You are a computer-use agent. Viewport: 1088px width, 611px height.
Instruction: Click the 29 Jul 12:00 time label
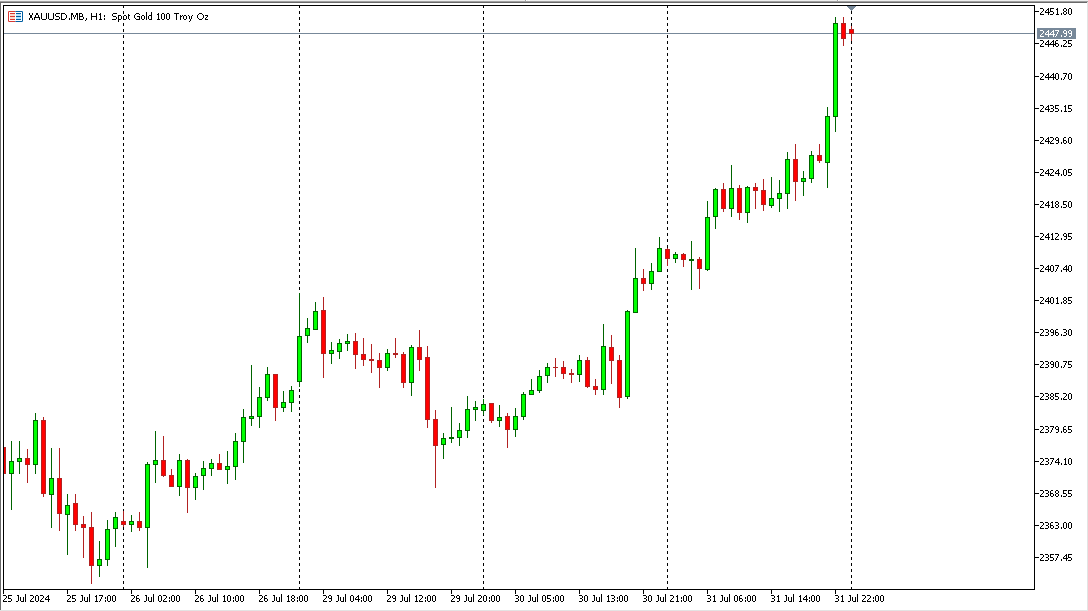(411, 599)
